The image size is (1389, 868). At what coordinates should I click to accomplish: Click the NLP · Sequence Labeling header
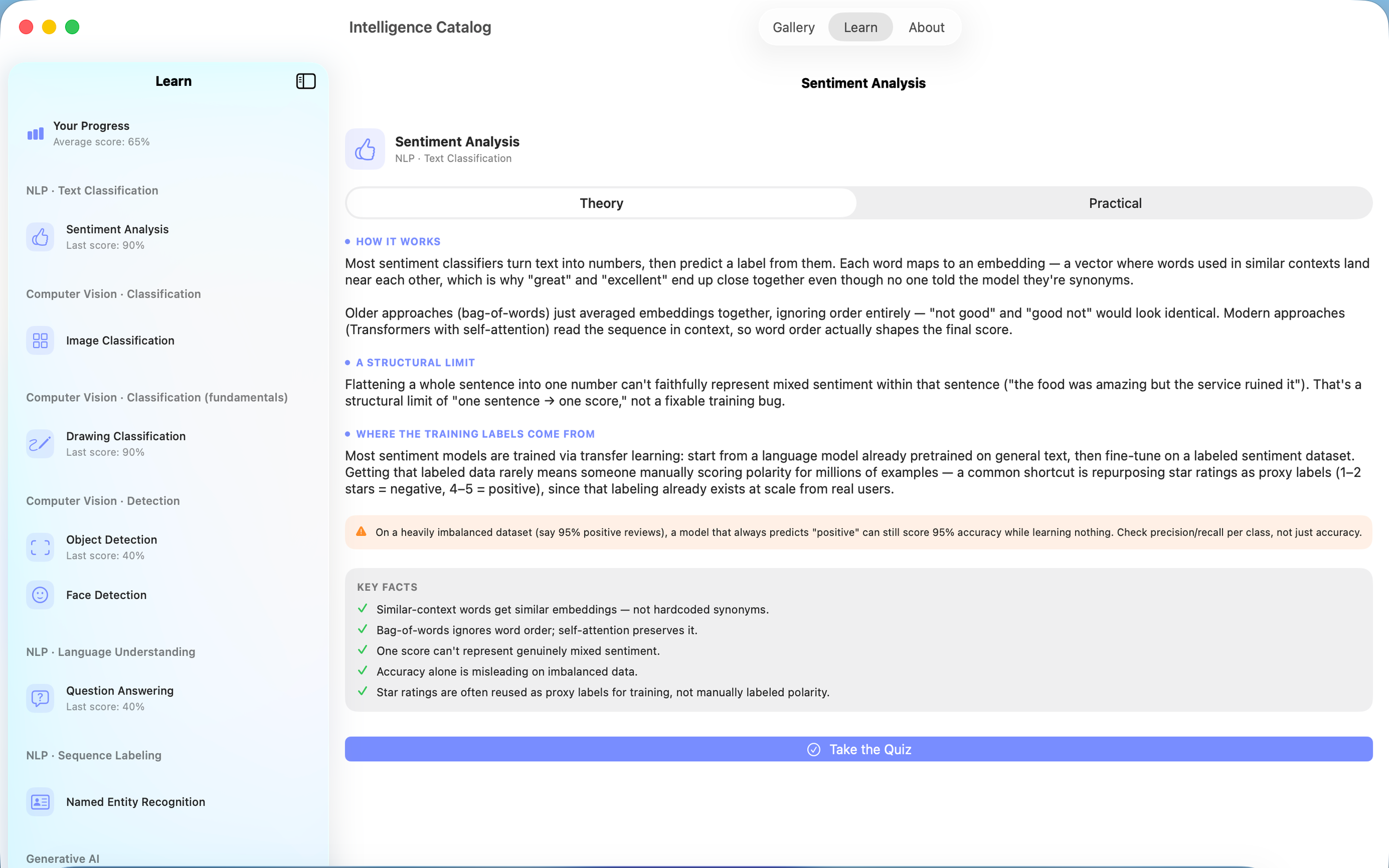pyautogui.click(x=94, y=755)
